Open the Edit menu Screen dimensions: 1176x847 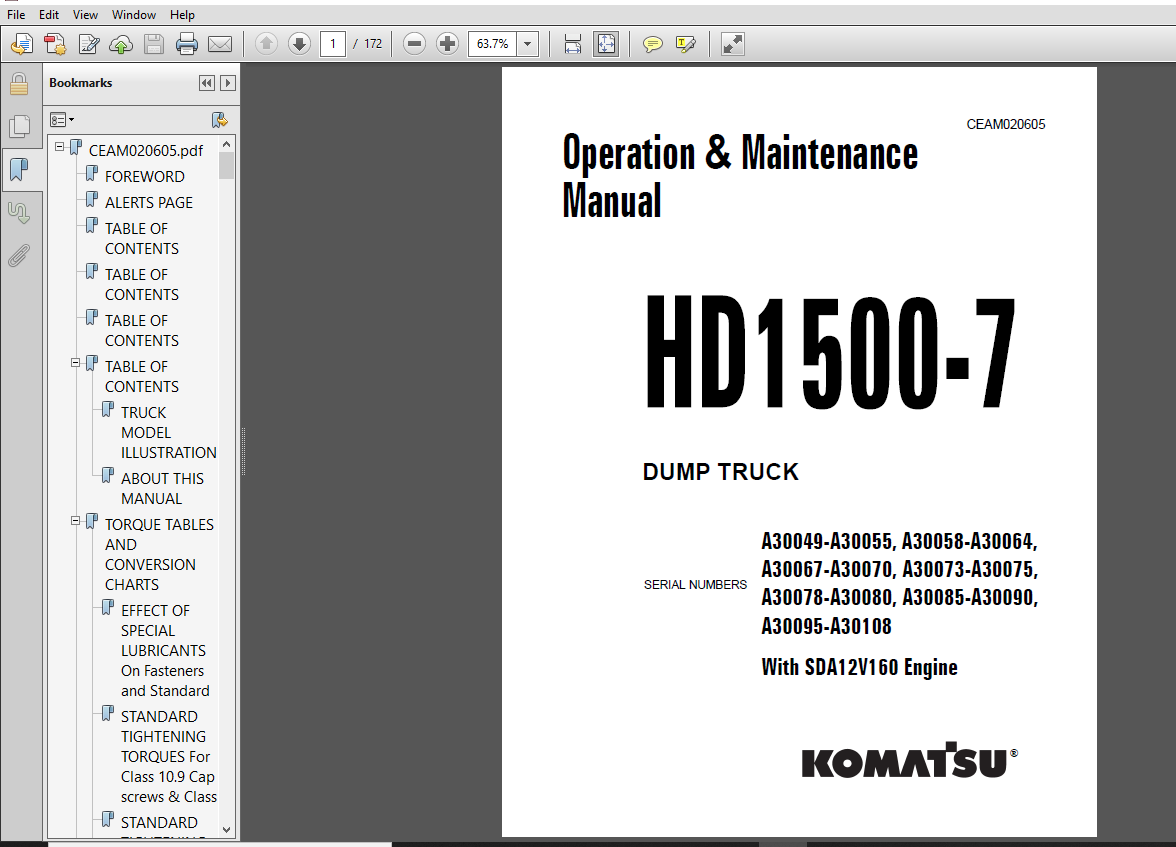49,14
